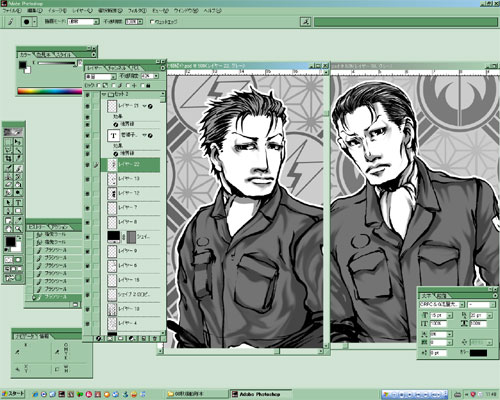The height and width of the screenshot is (400, 500).
Task: Select the Slice tool in toolbox
Action: click(x=18, y=159)
